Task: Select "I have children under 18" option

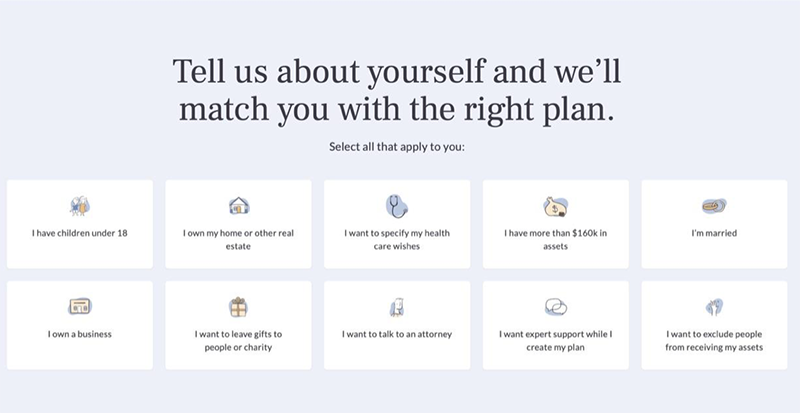Action: (x=80, y=234)
